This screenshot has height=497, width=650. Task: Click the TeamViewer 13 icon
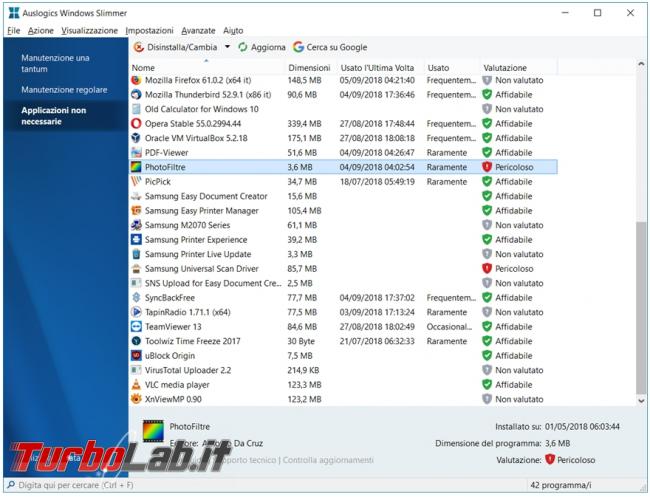click(136, 327)
